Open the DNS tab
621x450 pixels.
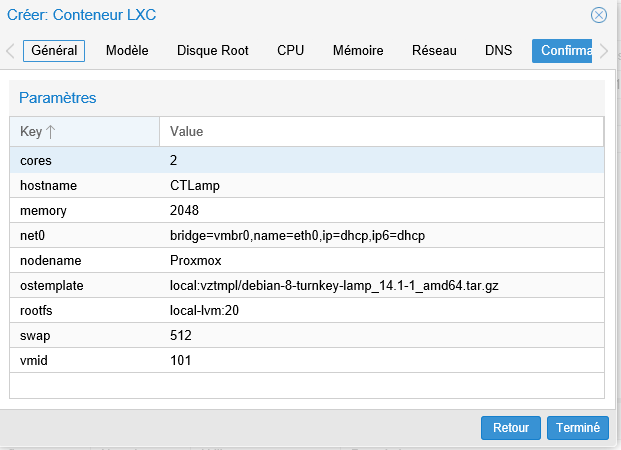[x=499, y=51]
